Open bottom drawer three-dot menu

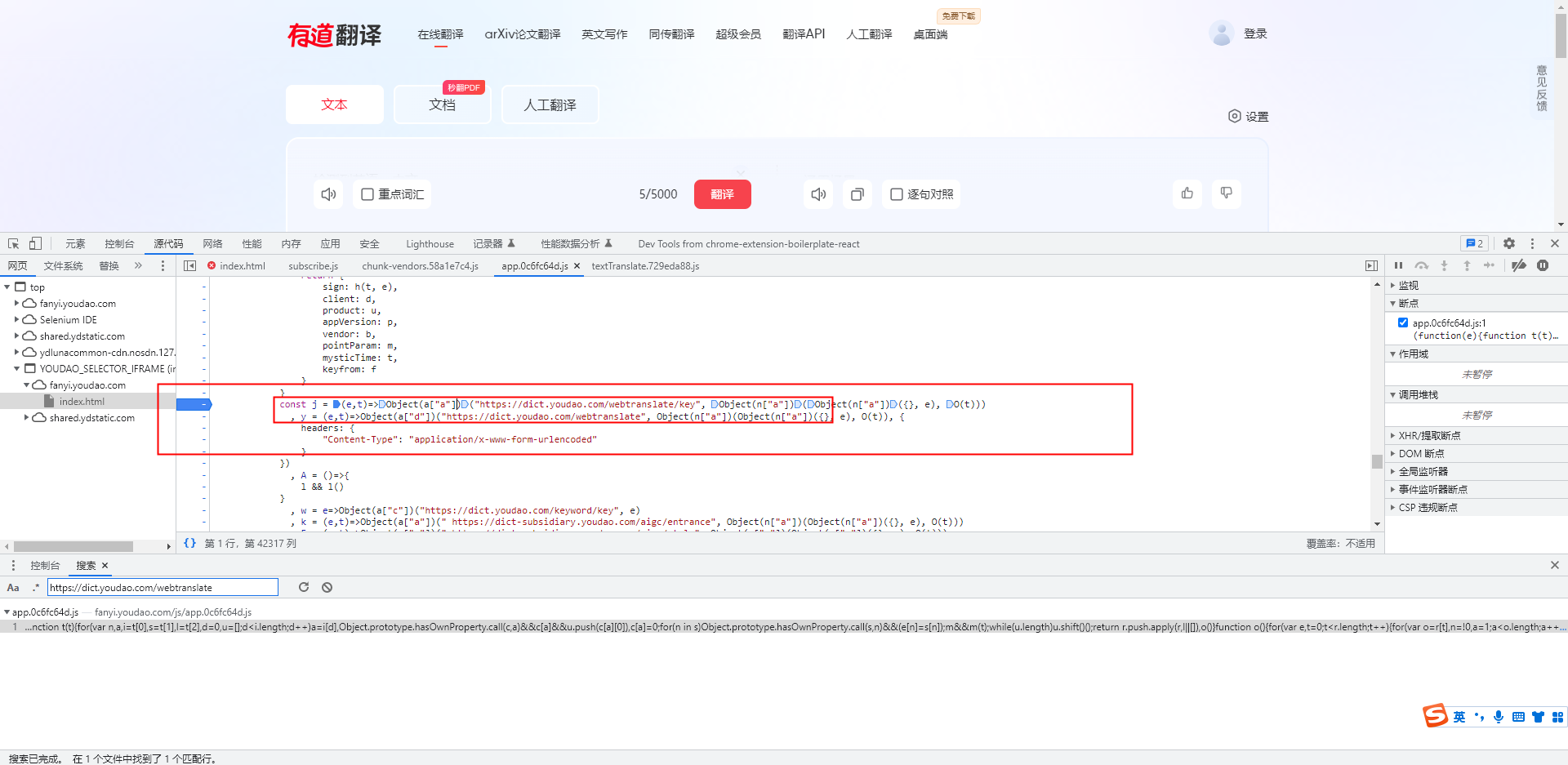[13, 565]
